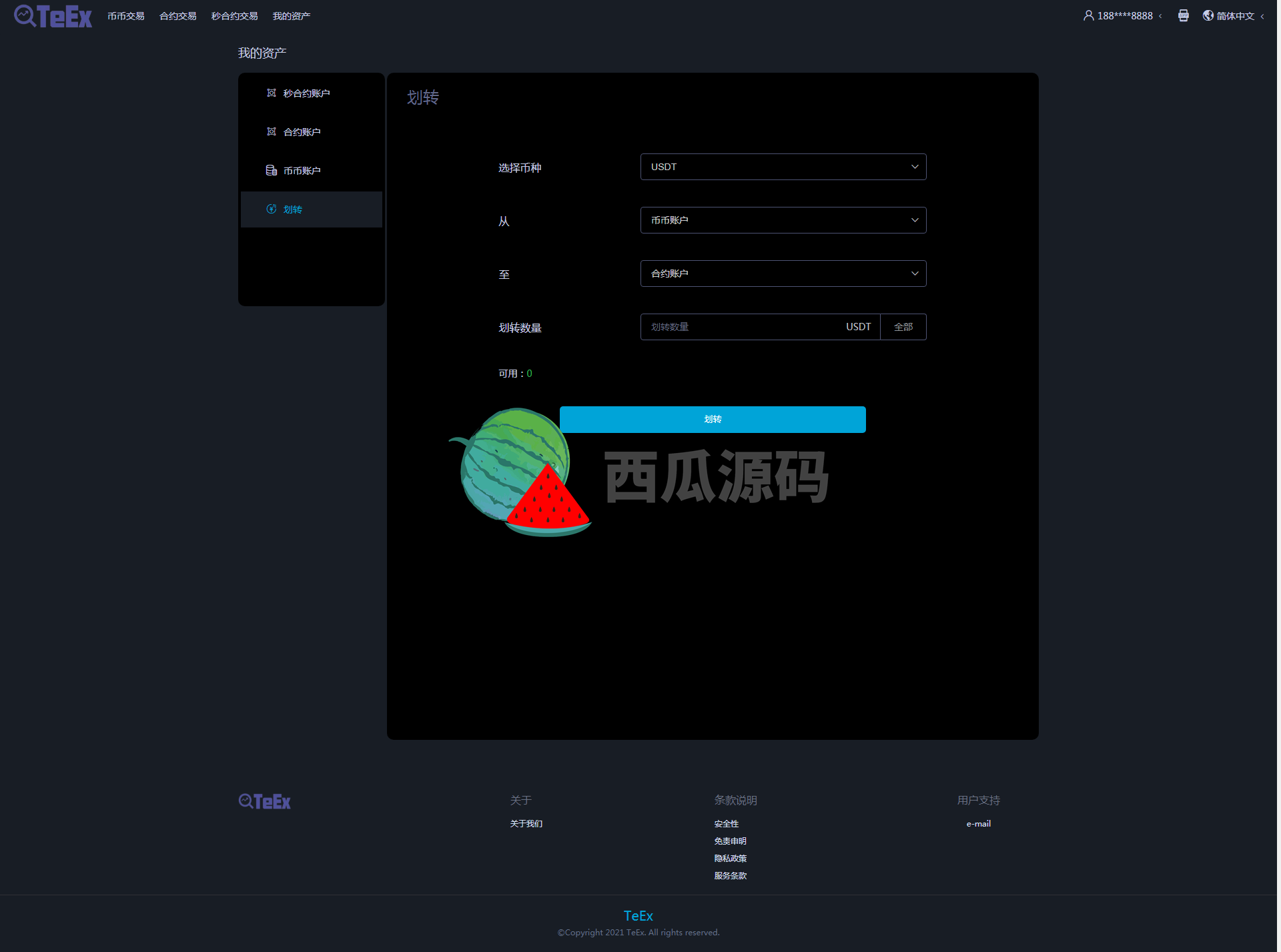Image resolution: width=1281 pixels, height=952 pixels.
Task: Click the printer-style icon in header
Action: click(x=1184, y=15)
